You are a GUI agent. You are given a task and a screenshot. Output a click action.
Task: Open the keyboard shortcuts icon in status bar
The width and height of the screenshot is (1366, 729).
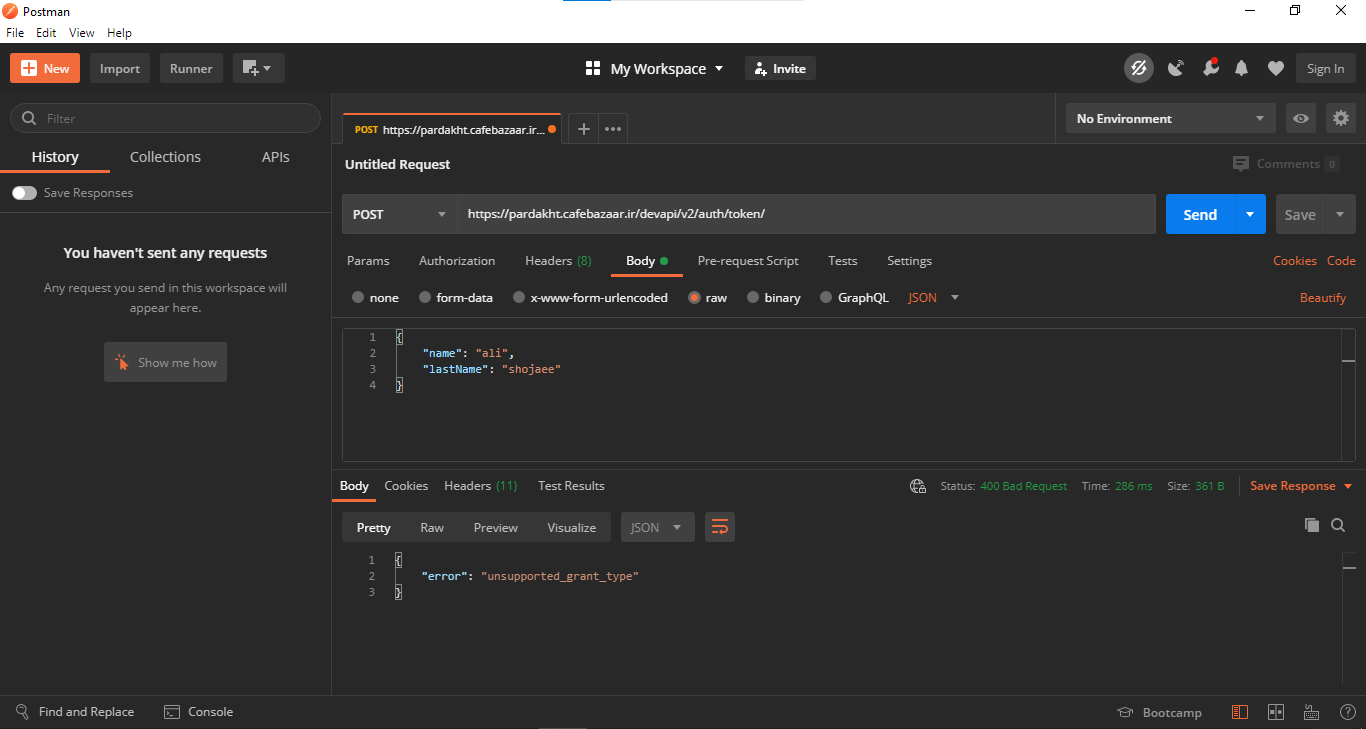click(1310, 712)
